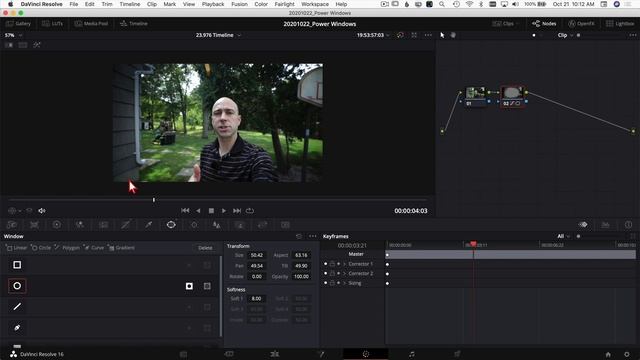The width and height of the screenshot is (640, 360).
Task: Toggle the LUTs panel
Action: click(51, 24)
